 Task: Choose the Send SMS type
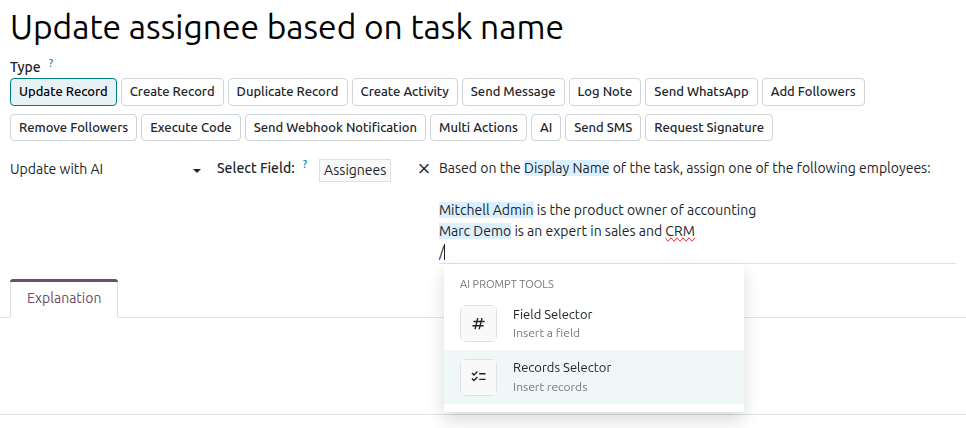(603, 127)
